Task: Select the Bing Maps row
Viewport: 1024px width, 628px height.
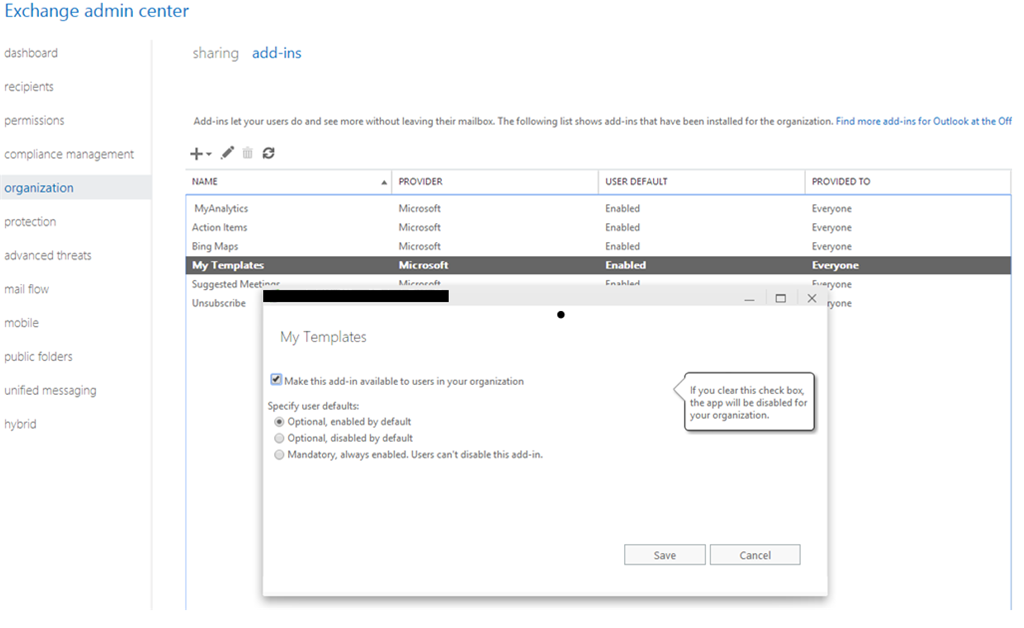Action: click(598, 246)
